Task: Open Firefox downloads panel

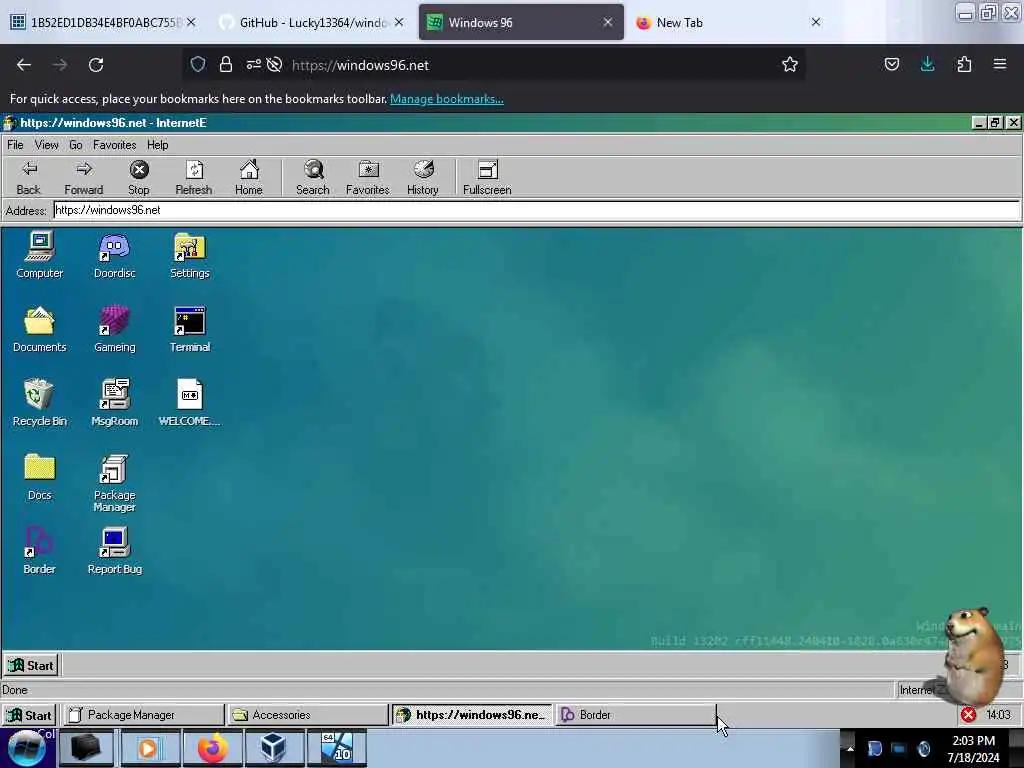Action: click(927, 65)
